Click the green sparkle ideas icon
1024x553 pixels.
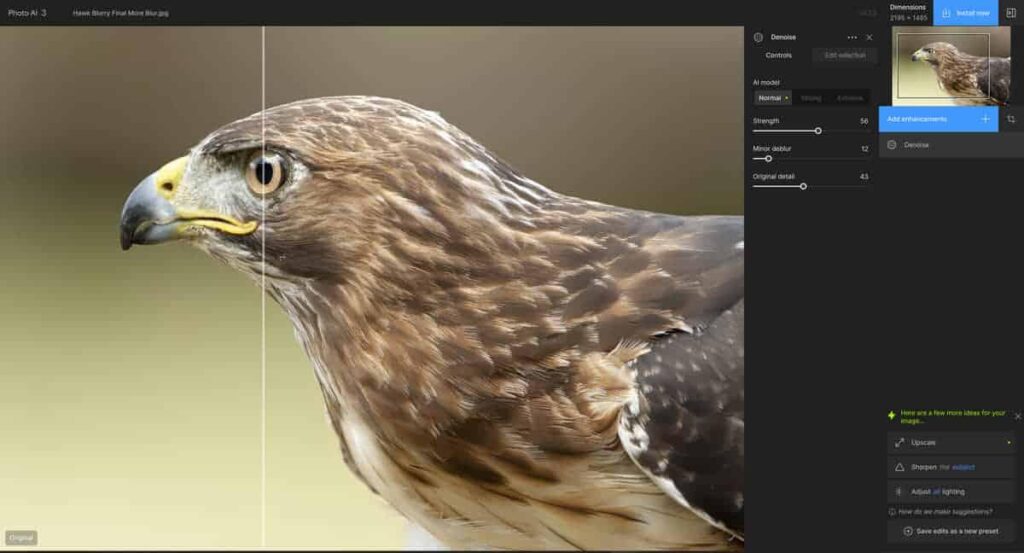tap(891, 415)
